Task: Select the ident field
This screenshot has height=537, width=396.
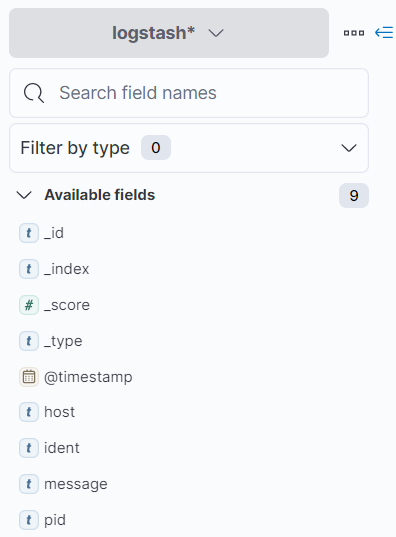Action: pos(62,448)
